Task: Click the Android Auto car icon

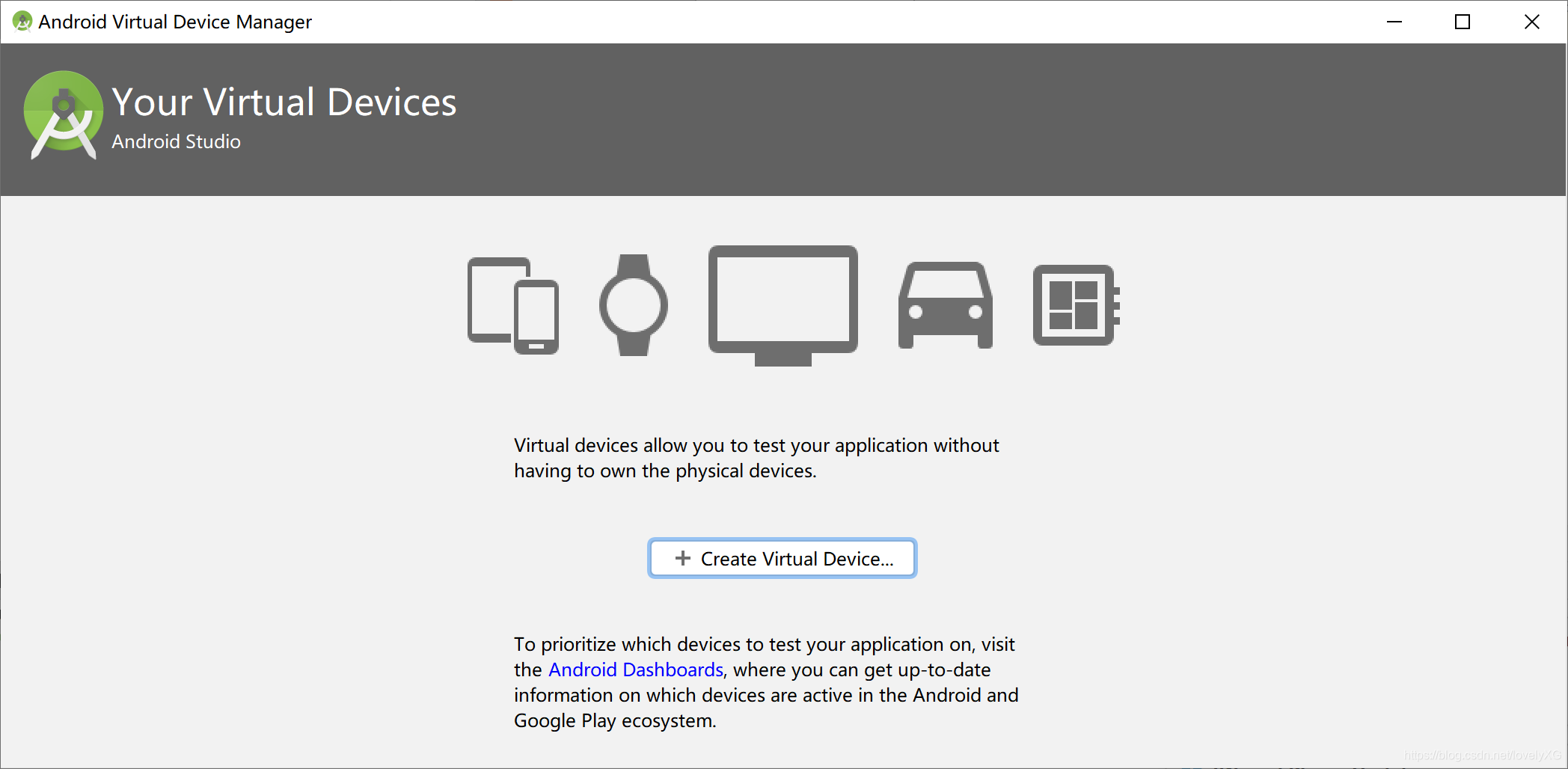Action: 946,305
